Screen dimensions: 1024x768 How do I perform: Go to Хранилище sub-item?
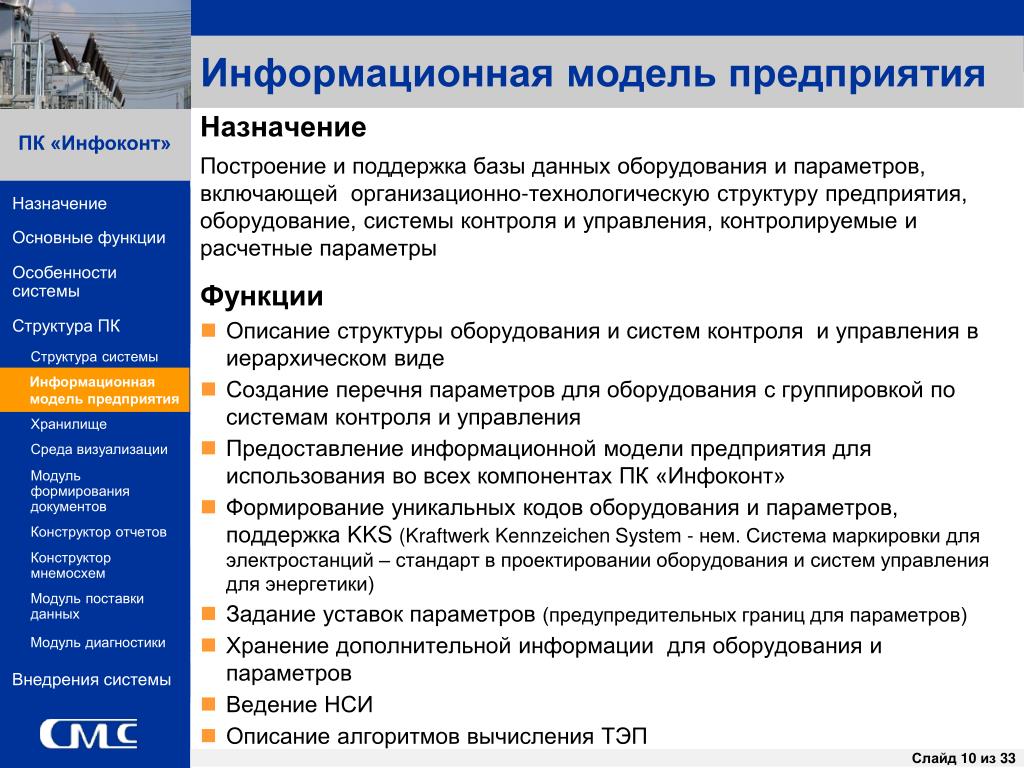point(69,424)
